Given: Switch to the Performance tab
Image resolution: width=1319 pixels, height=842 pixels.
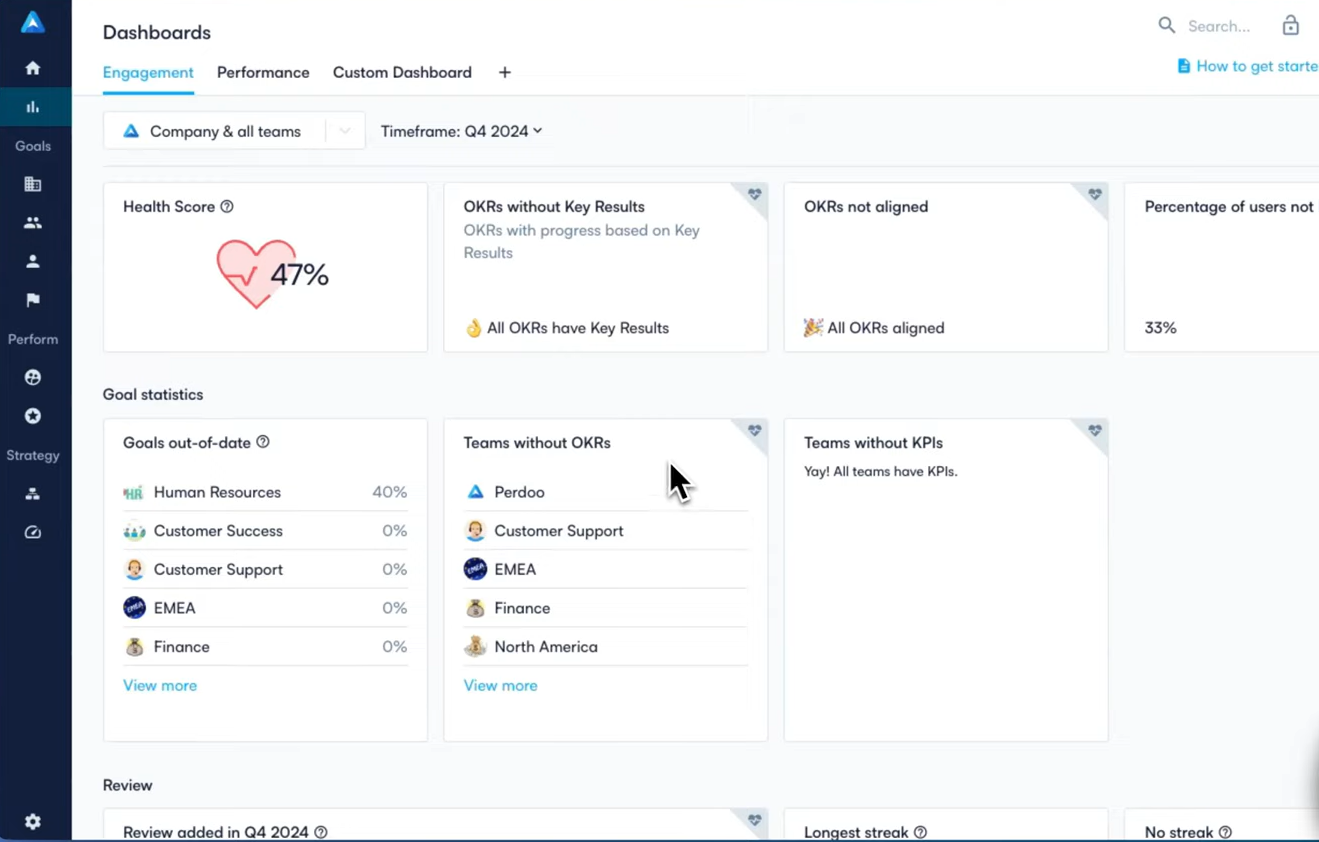Looking at the screenshot, I should (263, 73).
